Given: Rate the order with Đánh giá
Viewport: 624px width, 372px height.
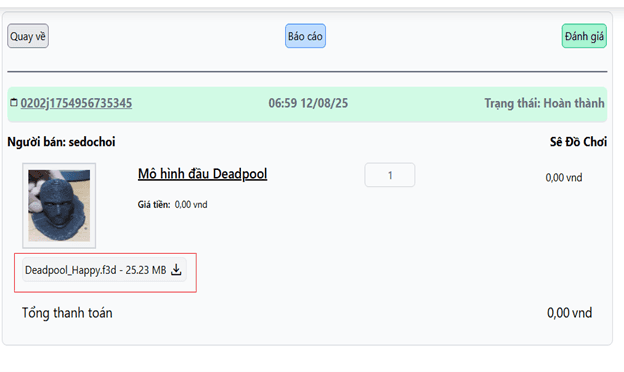Looking at the screenshot, I should [x=584, y=36].
